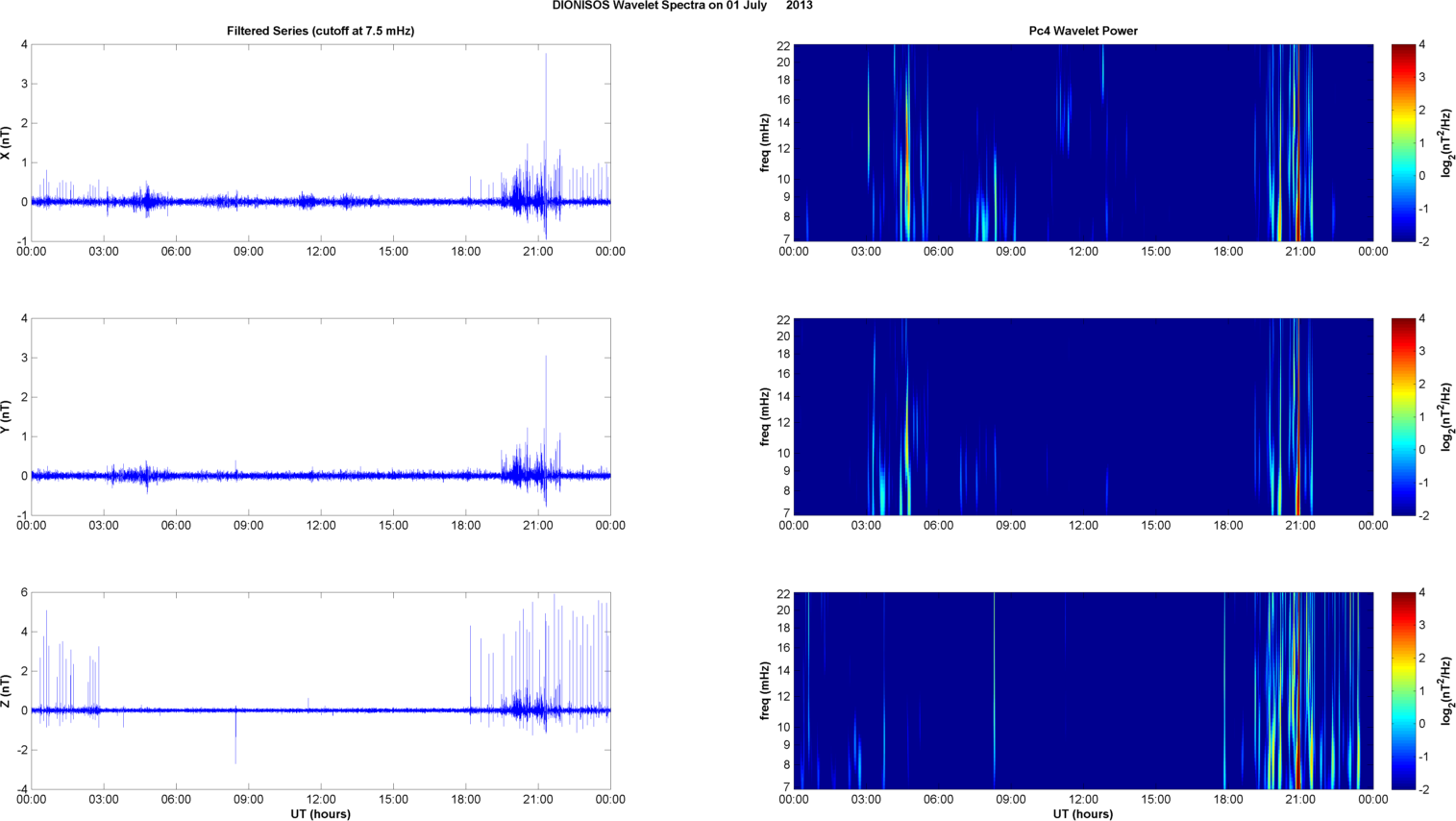1456x821 pixels.
Task: Click the X (nT) axis label
Action: click(x=6, y=143)
